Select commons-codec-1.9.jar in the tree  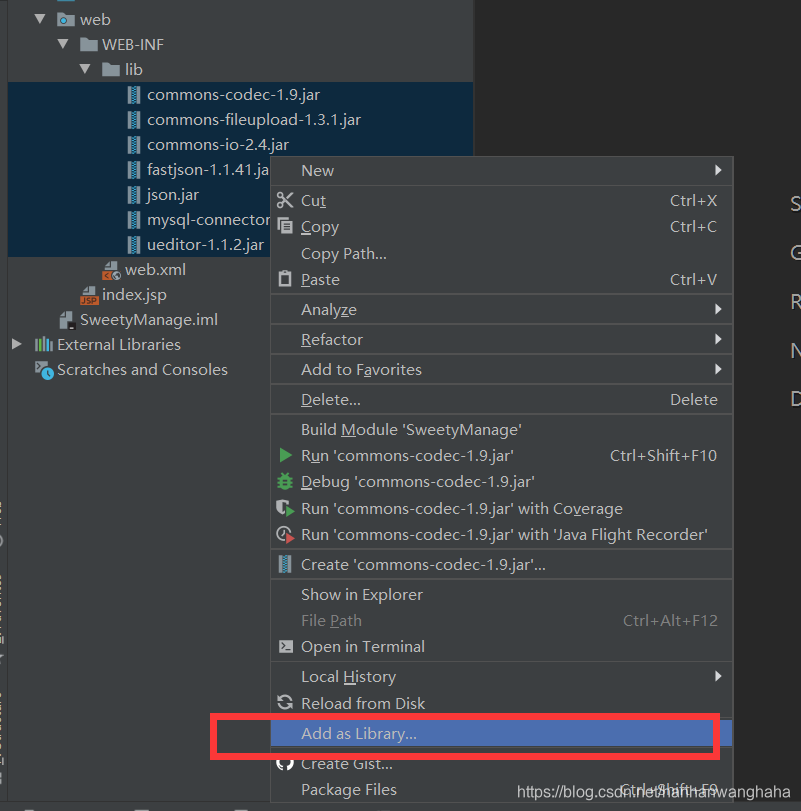click(x=233, y=95)
